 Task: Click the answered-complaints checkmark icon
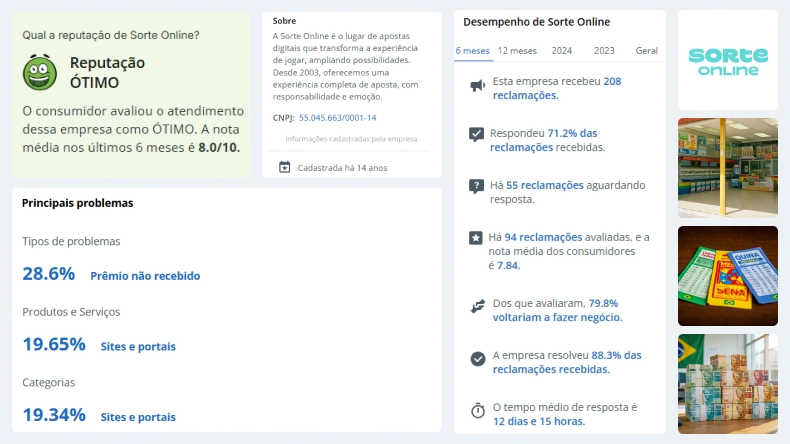(x=477, y=134)
